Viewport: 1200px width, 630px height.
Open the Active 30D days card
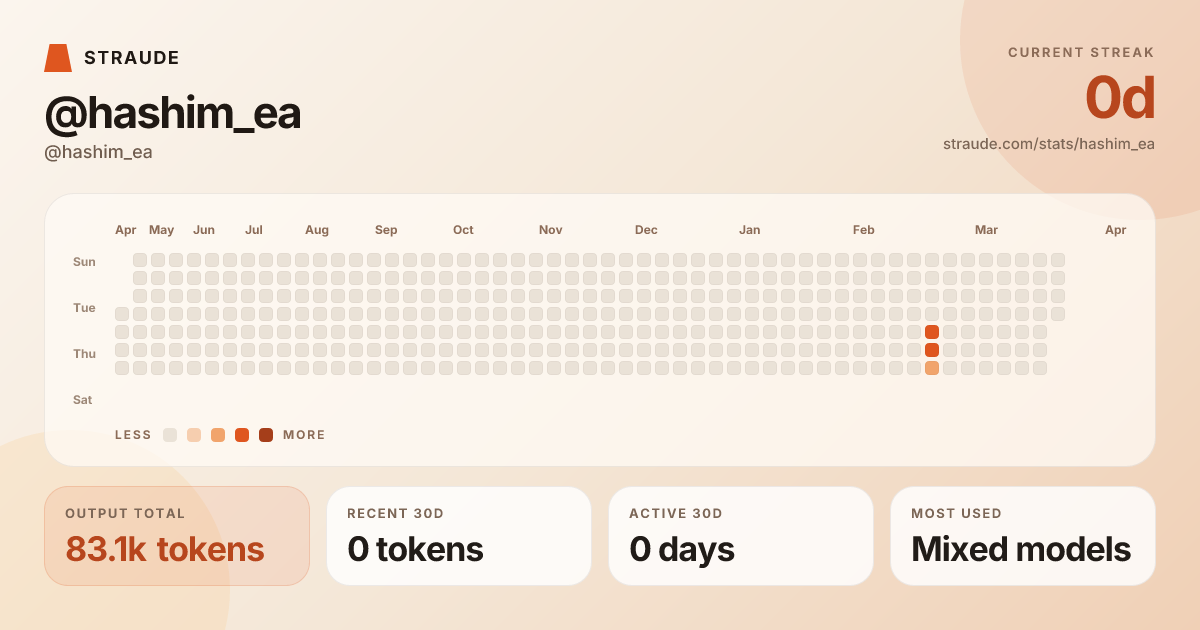pos(741,536)
